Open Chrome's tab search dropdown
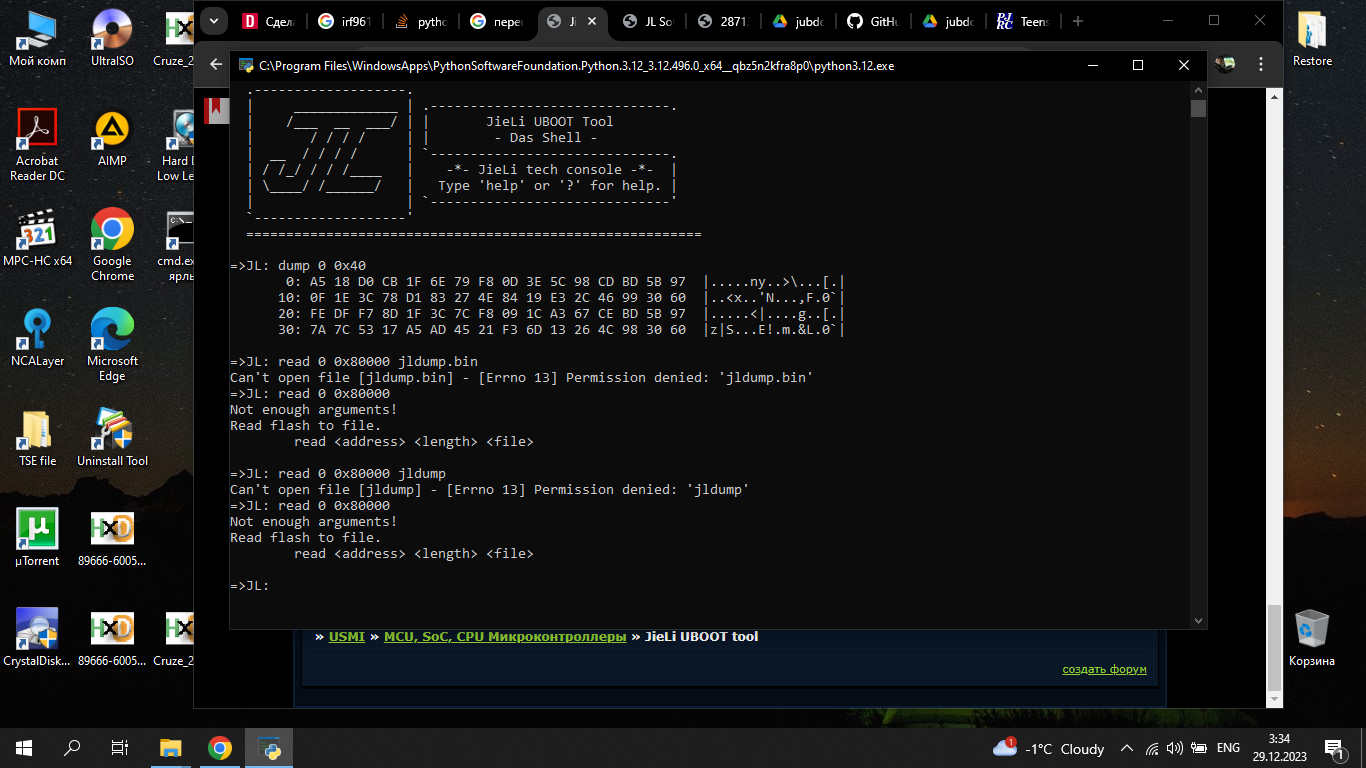This screenshot has height=768, width=1366. click(x=213, y=21)
